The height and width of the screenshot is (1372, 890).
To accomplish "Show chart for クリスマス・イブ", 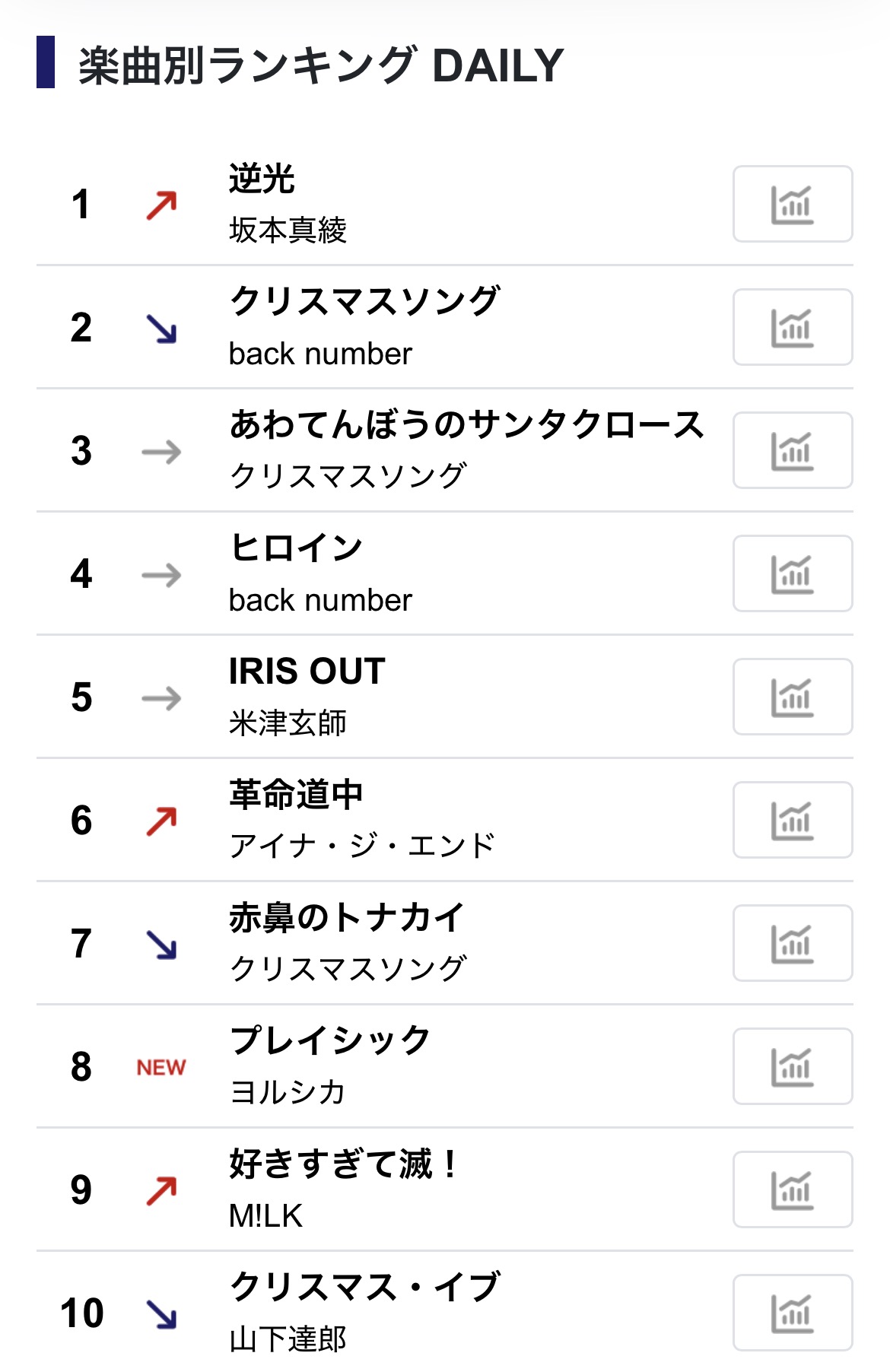I will [792, 1313].
